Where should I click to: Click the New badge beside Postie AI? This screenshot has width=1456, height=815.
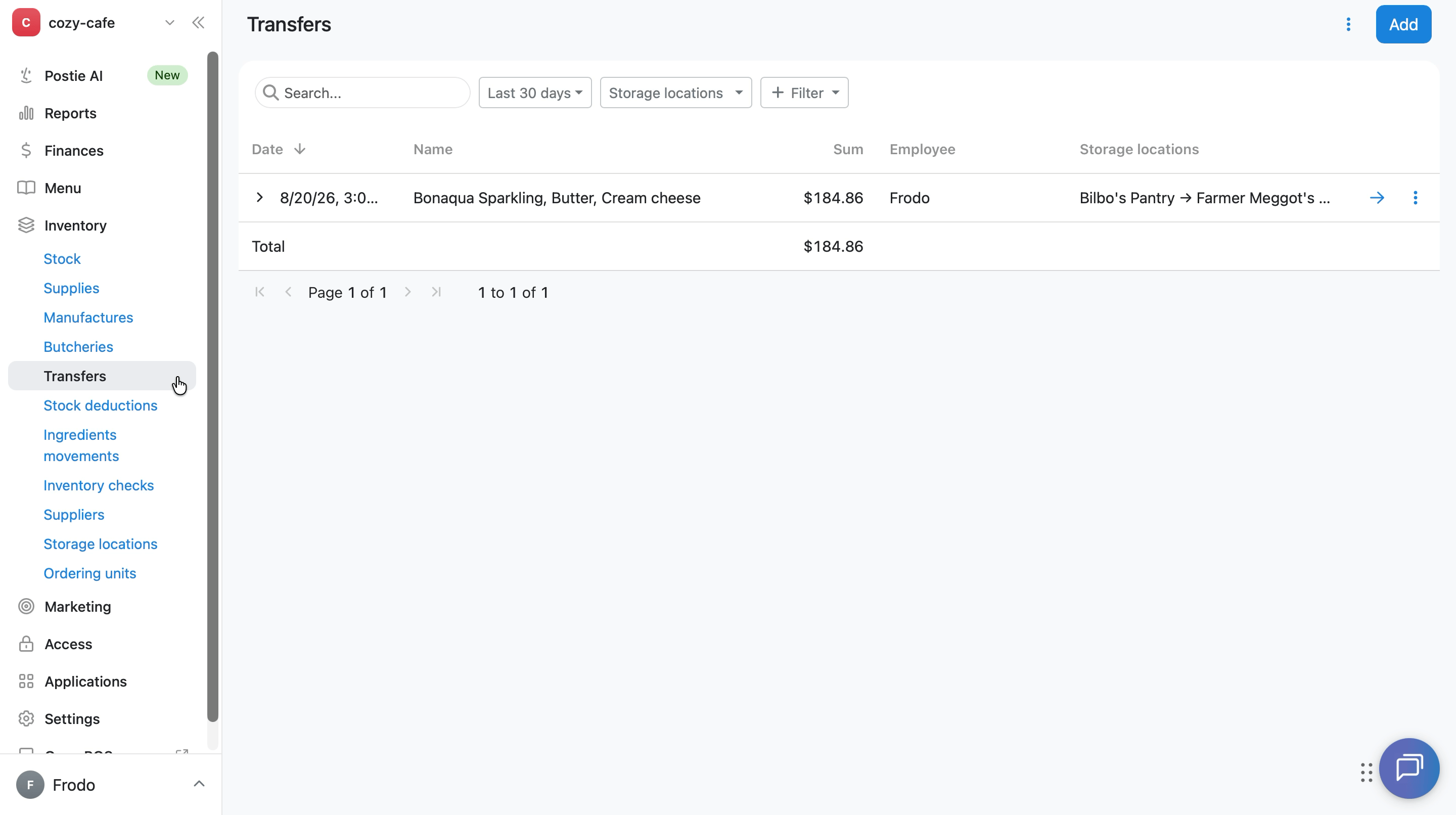[x=167, y=75]
